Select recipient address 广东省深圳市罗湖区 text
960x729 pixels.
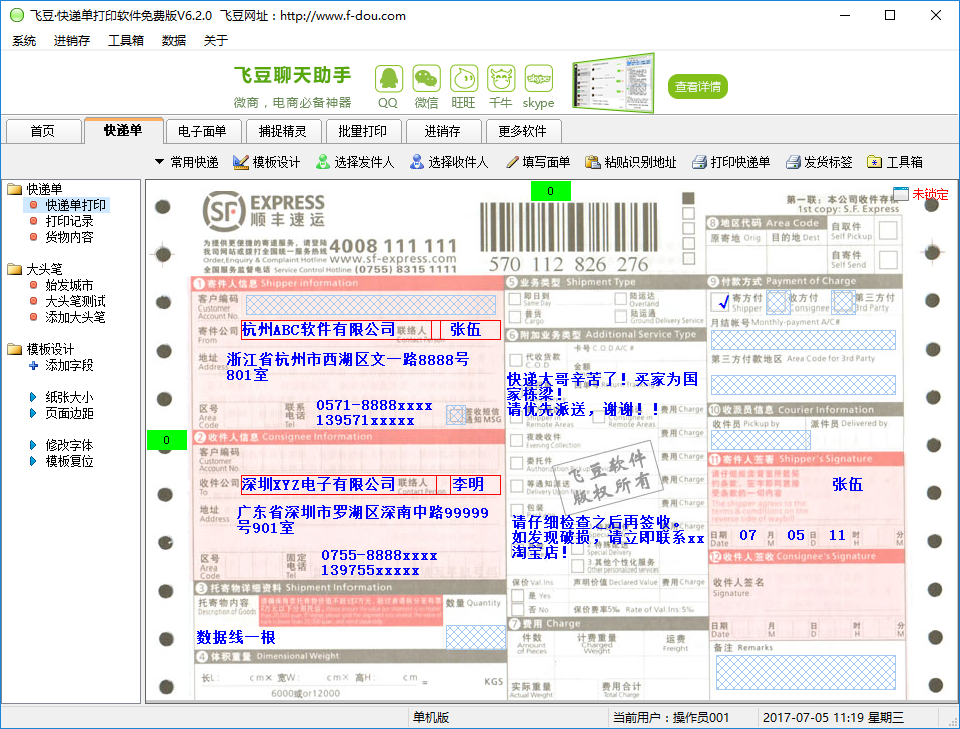point(363,520)
